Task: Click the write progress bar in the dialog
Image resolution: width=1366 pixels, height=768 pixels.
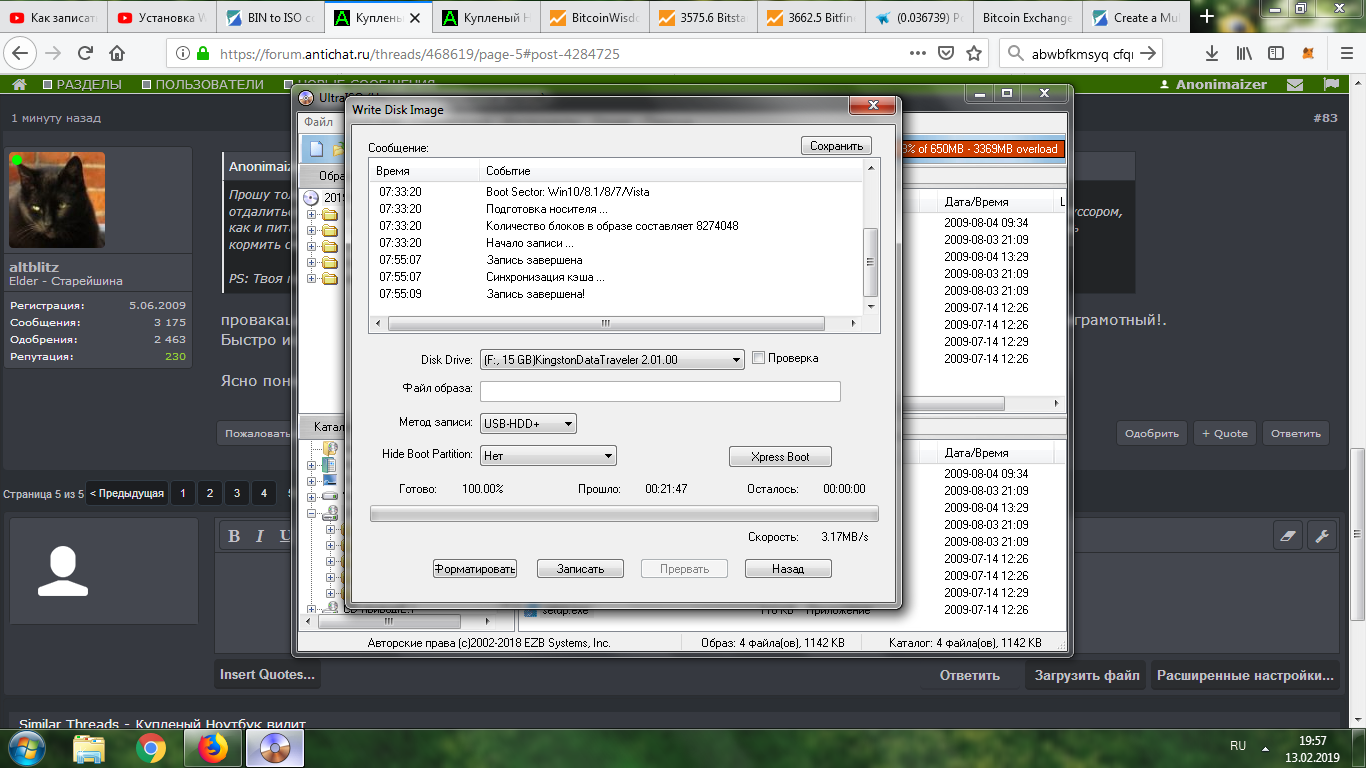Action: (x=624, y=514)
